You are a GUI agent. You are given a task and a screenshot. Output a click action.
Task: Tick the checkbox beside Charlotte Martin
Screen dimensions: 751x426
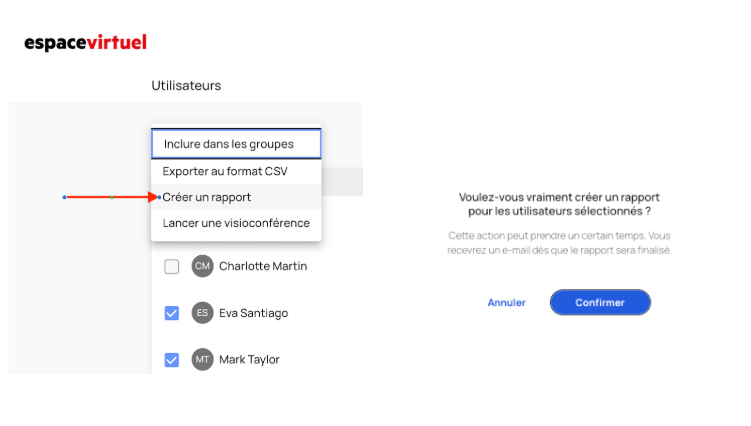pyautogui.click(x=172, y=266)
